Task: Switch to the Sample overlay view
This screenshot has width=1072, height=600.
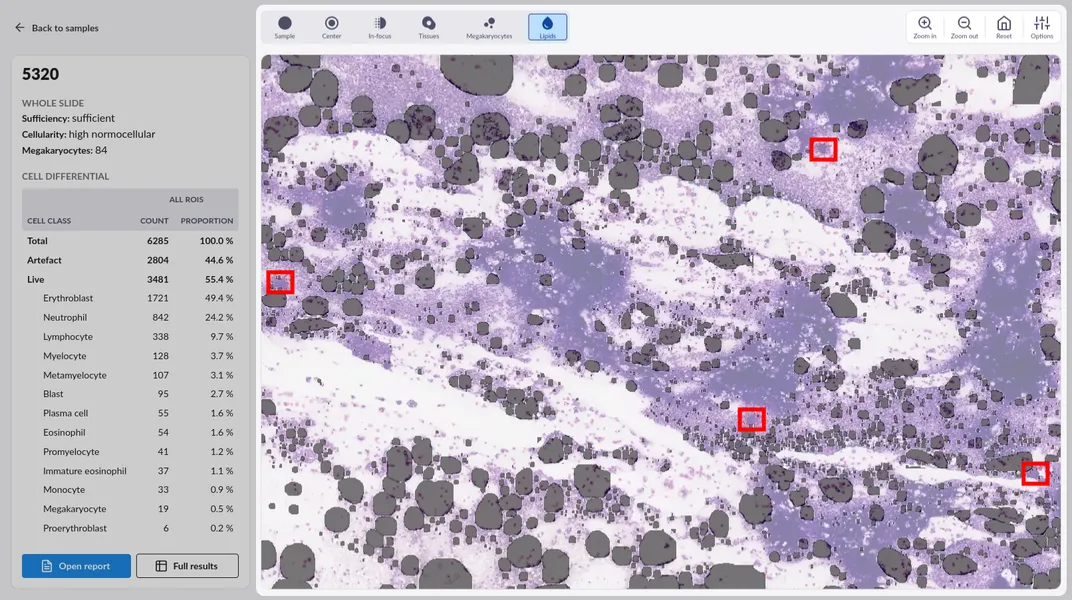Action: [285, 27]
